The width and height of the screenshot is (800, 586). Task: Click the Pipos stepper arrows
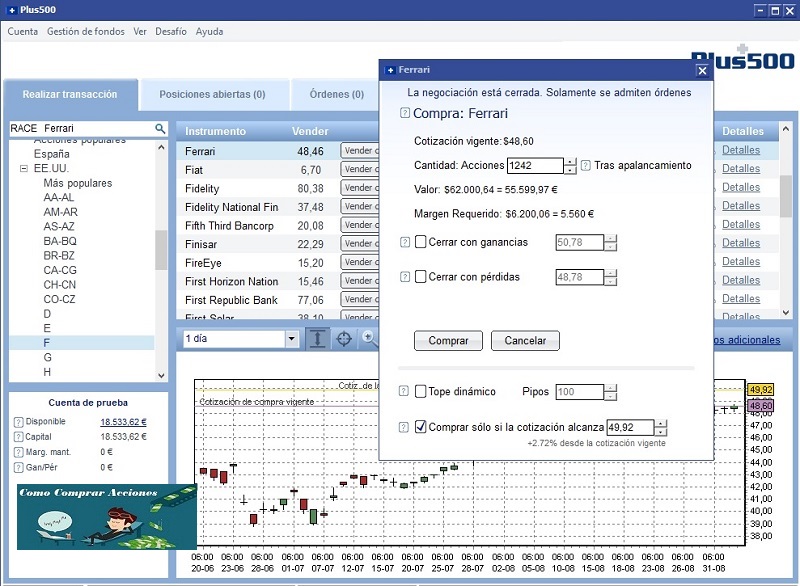click(610, 392)
